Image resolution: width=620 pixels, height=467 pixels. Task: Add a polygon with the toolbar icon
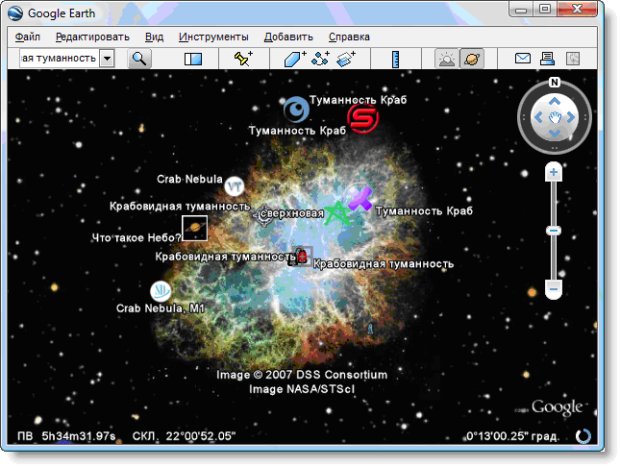295,59
